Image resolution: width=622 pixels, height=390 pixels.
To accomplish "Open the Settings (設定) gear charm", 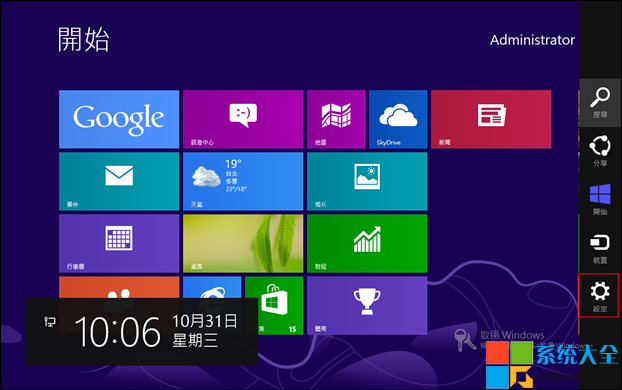I will pos(599,296).
